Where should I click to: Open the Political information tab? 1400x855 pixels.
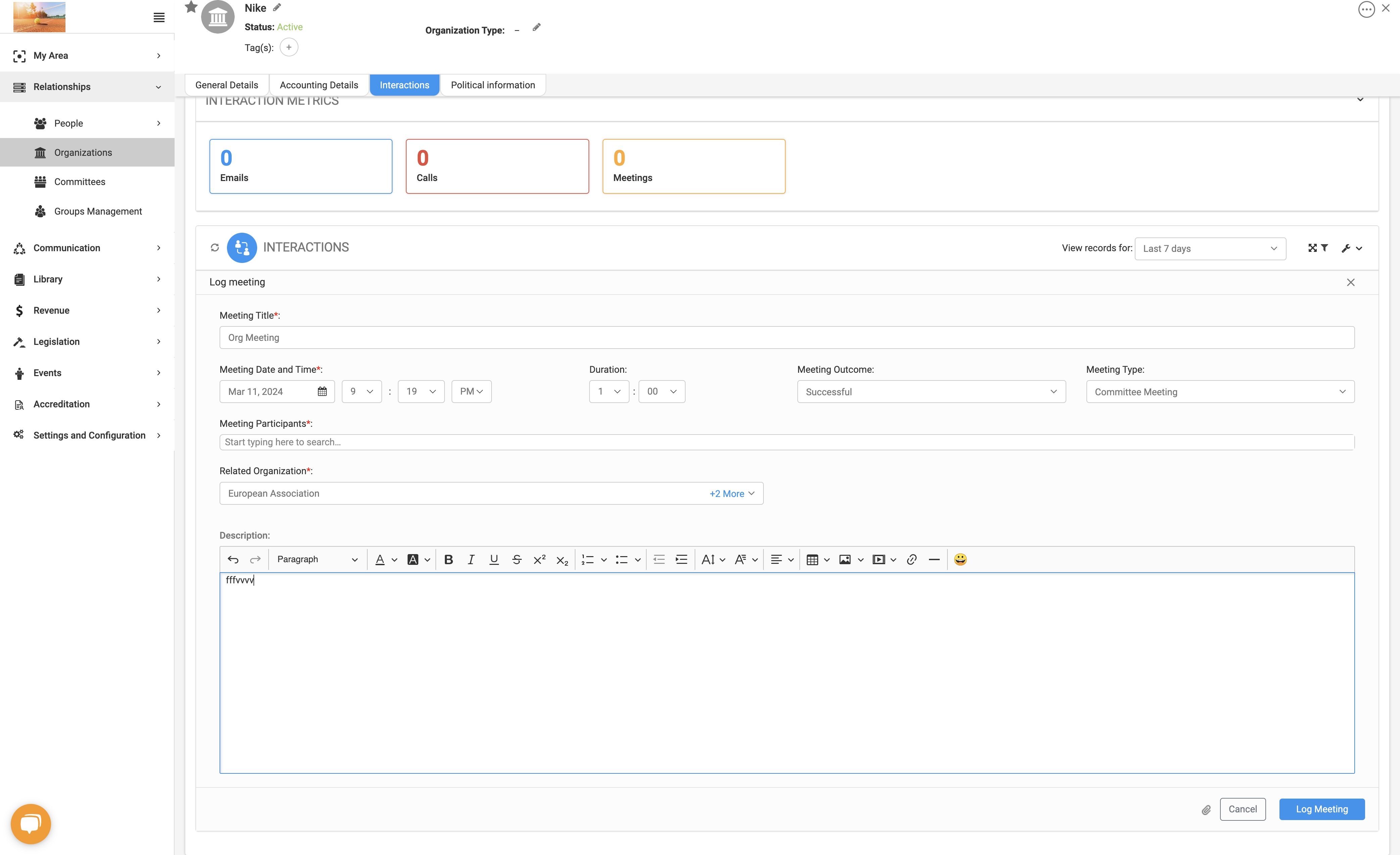pos(493,85)
